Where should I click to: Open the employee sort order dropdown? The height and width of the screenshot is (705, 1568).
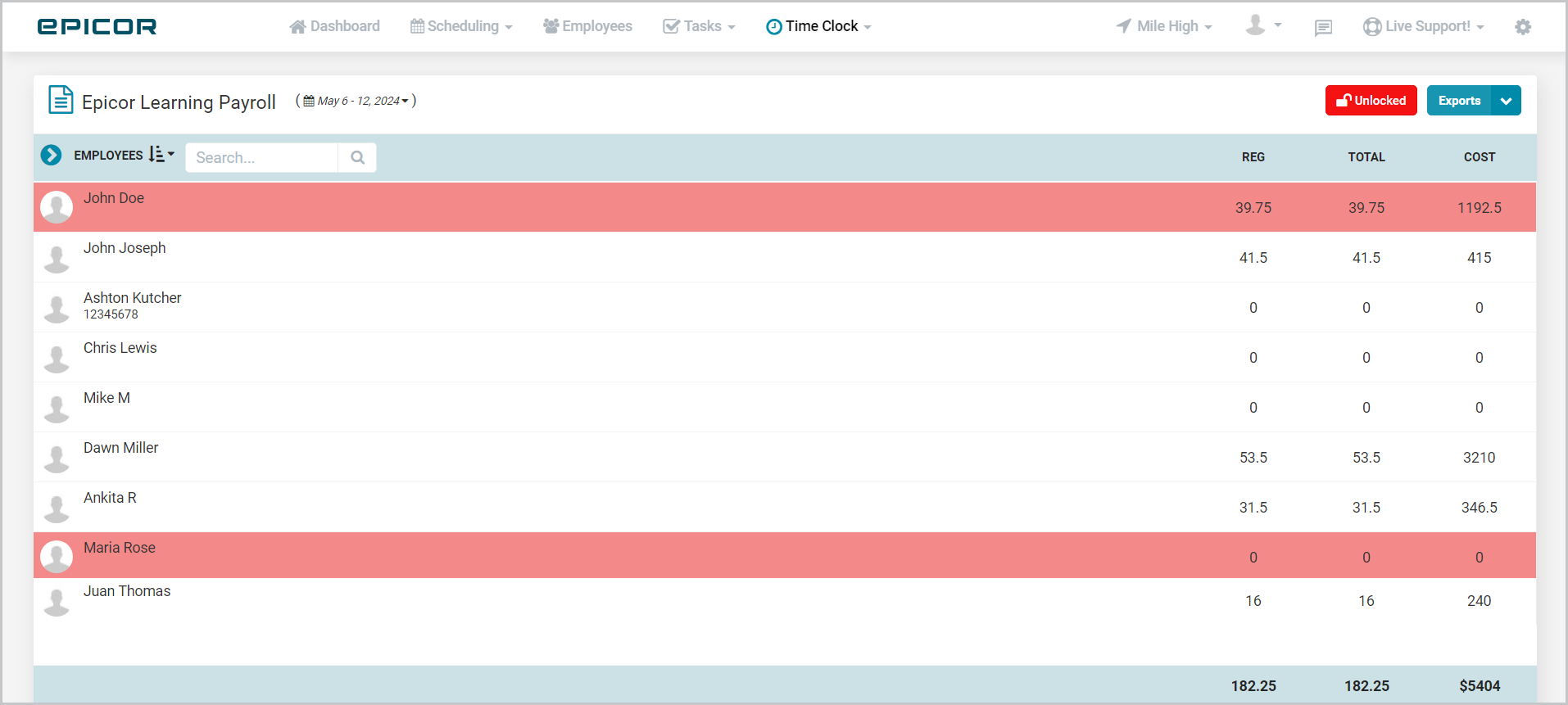click(161, 155)
